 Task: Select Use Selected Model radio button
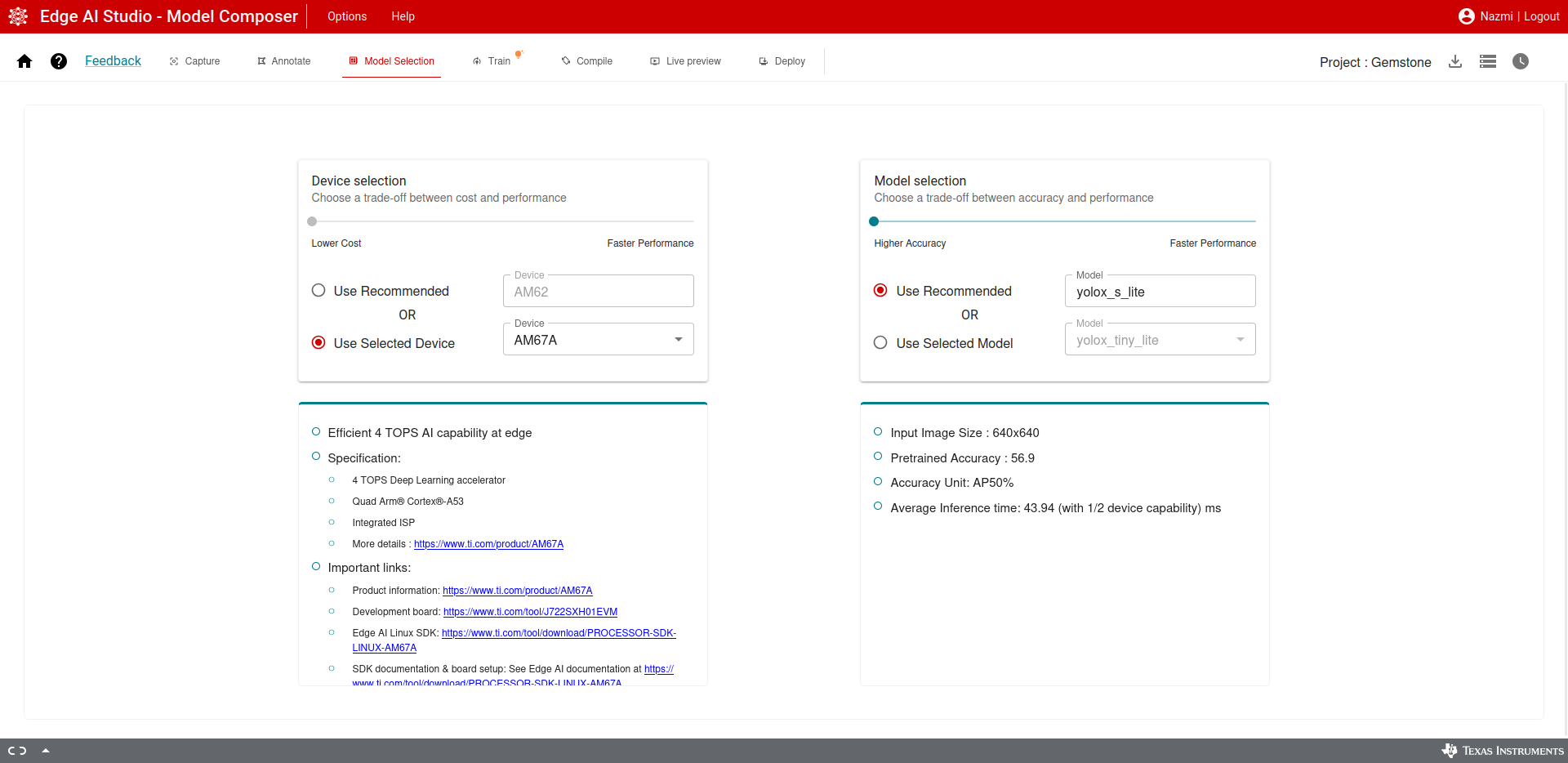pyautogui.click(x=880, y=343)
